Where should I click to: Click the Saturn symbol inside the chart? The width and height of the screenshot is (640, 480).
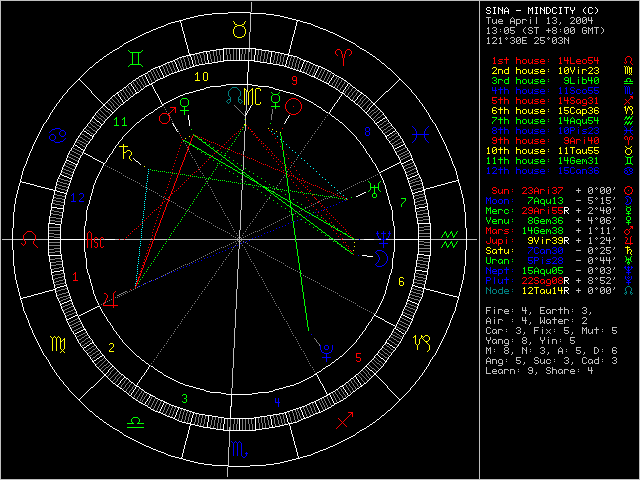tap(125, 153)
